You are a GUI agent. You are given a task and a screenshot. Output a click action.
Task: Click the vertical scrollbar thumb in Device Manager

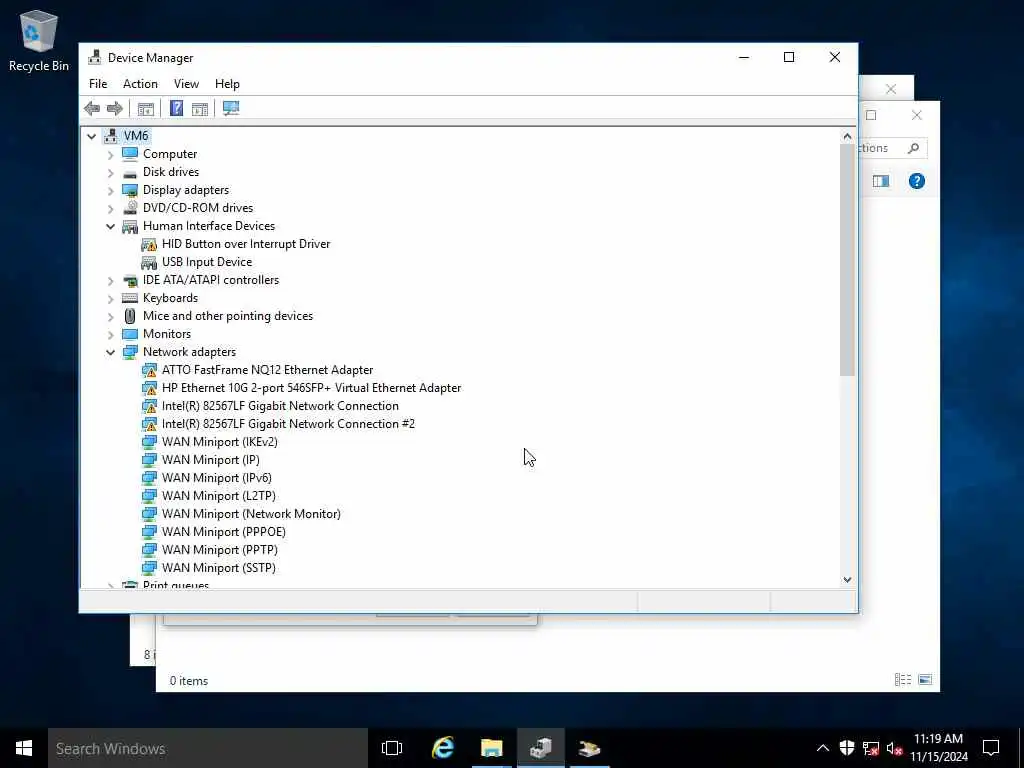pyautogui.click(x=847, y=260)
